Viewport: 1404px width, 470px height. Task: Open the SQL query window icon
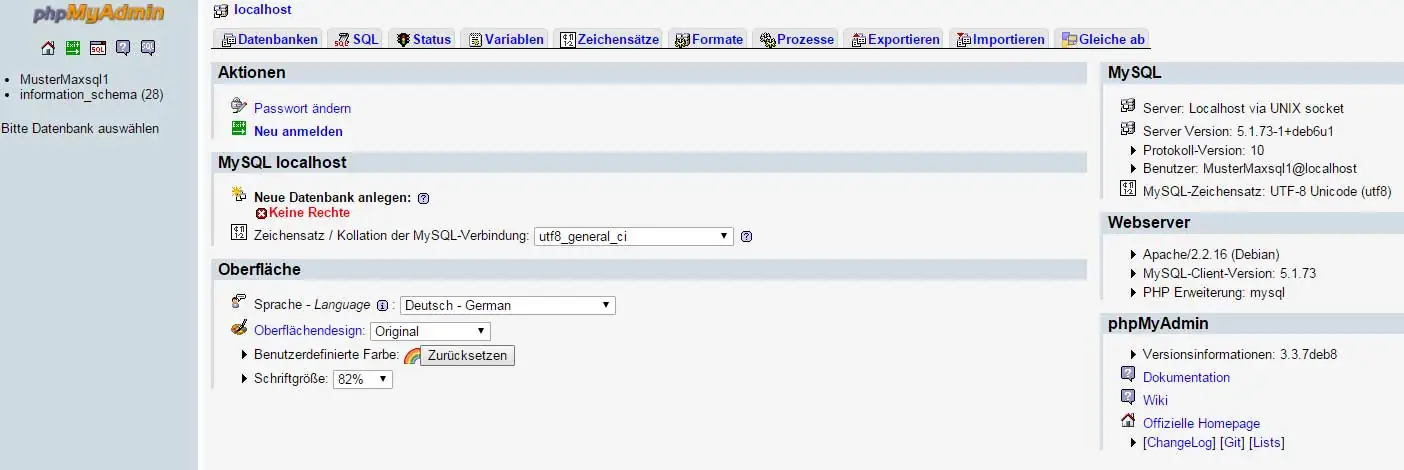98,48
